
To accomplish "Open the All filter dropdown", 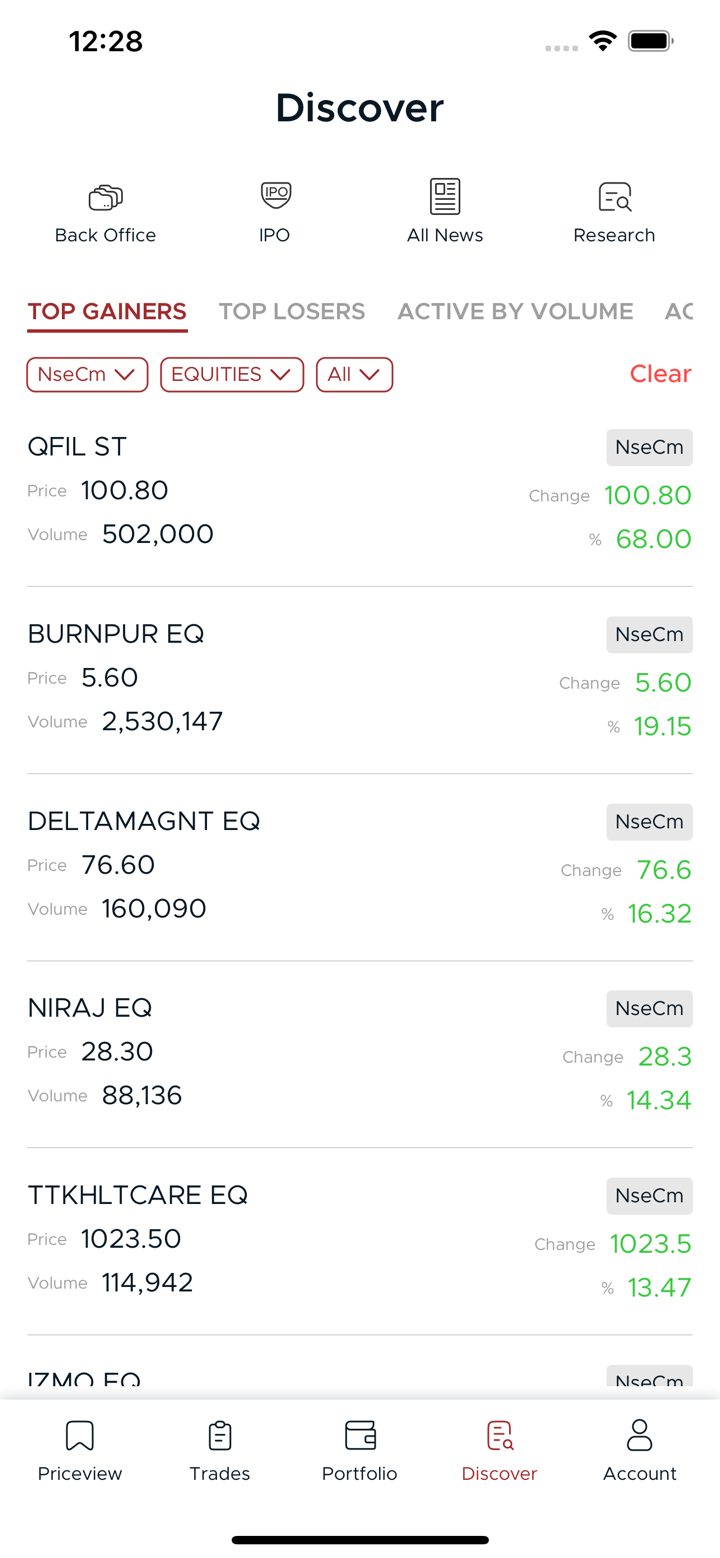I will [x=354, y=374].
